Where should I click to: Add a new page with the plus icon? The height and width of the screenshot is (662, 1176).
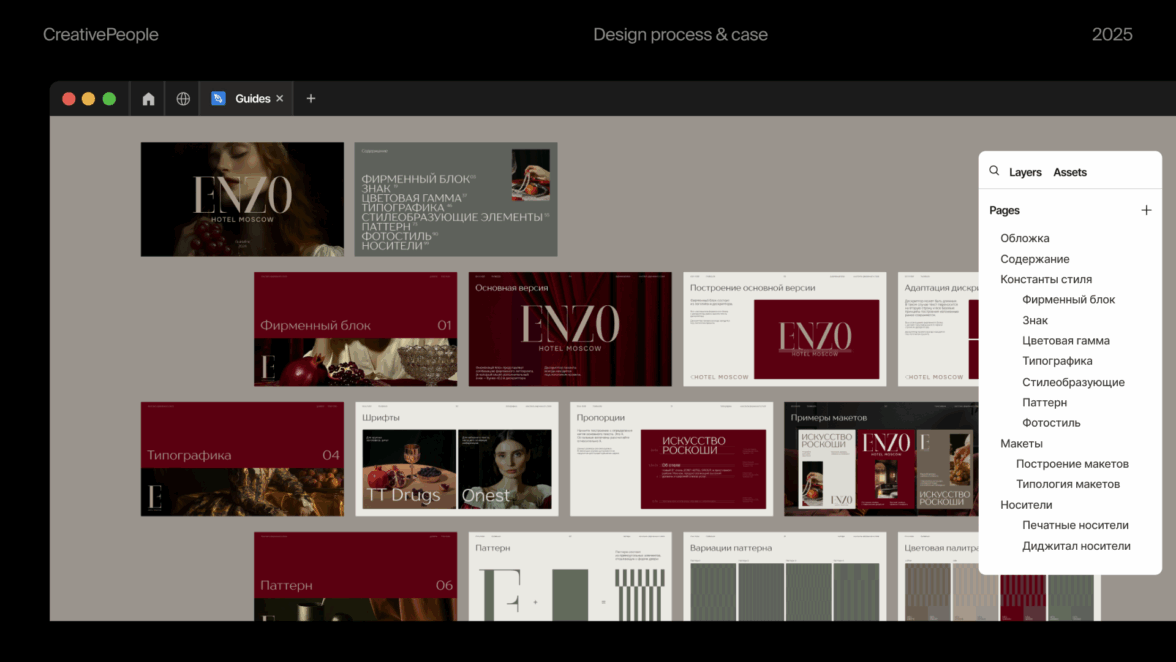(1146, 211)
